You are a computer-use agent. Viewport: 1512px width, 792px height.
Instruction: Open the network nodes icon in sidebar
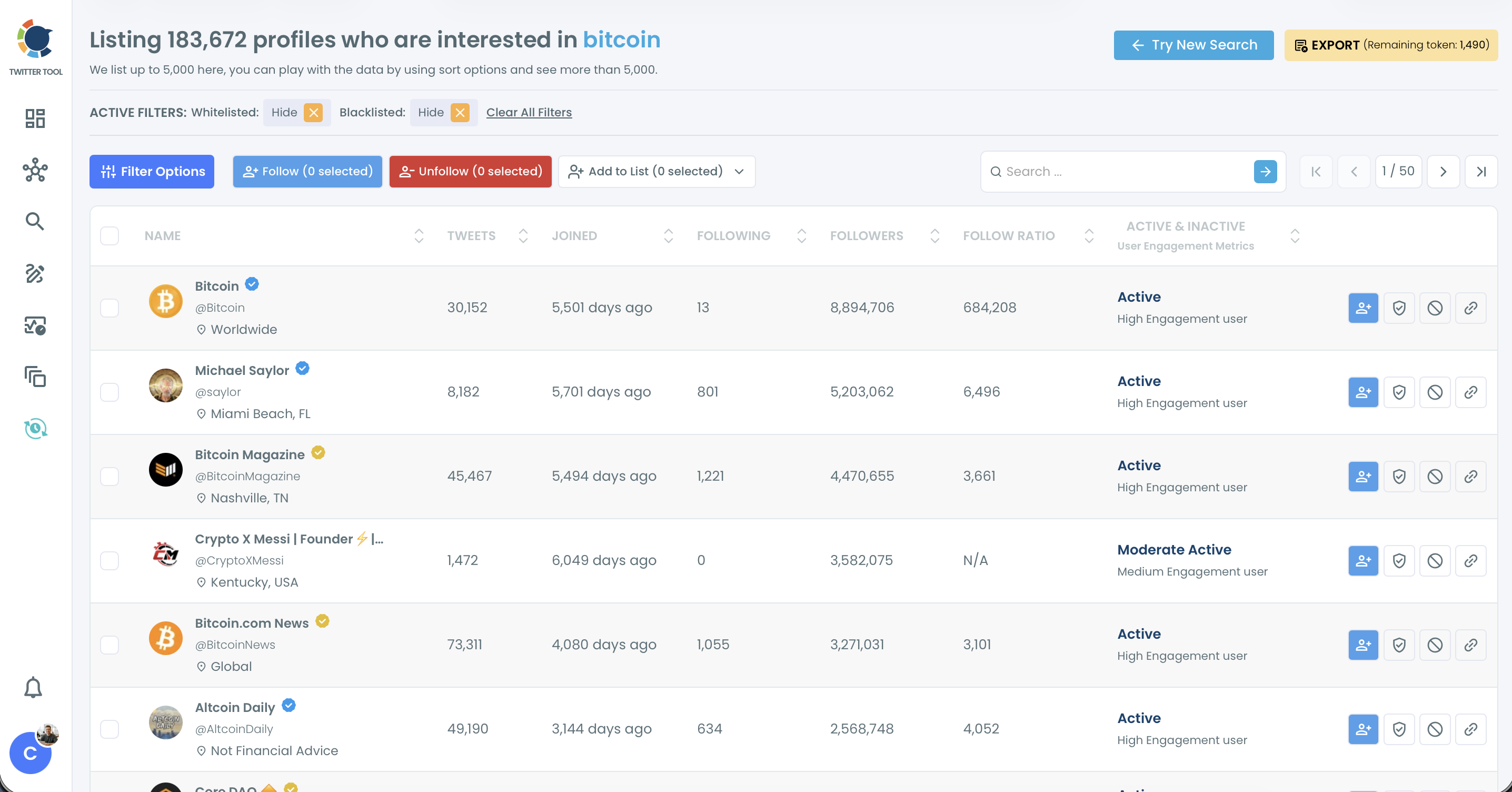point(35,170)
